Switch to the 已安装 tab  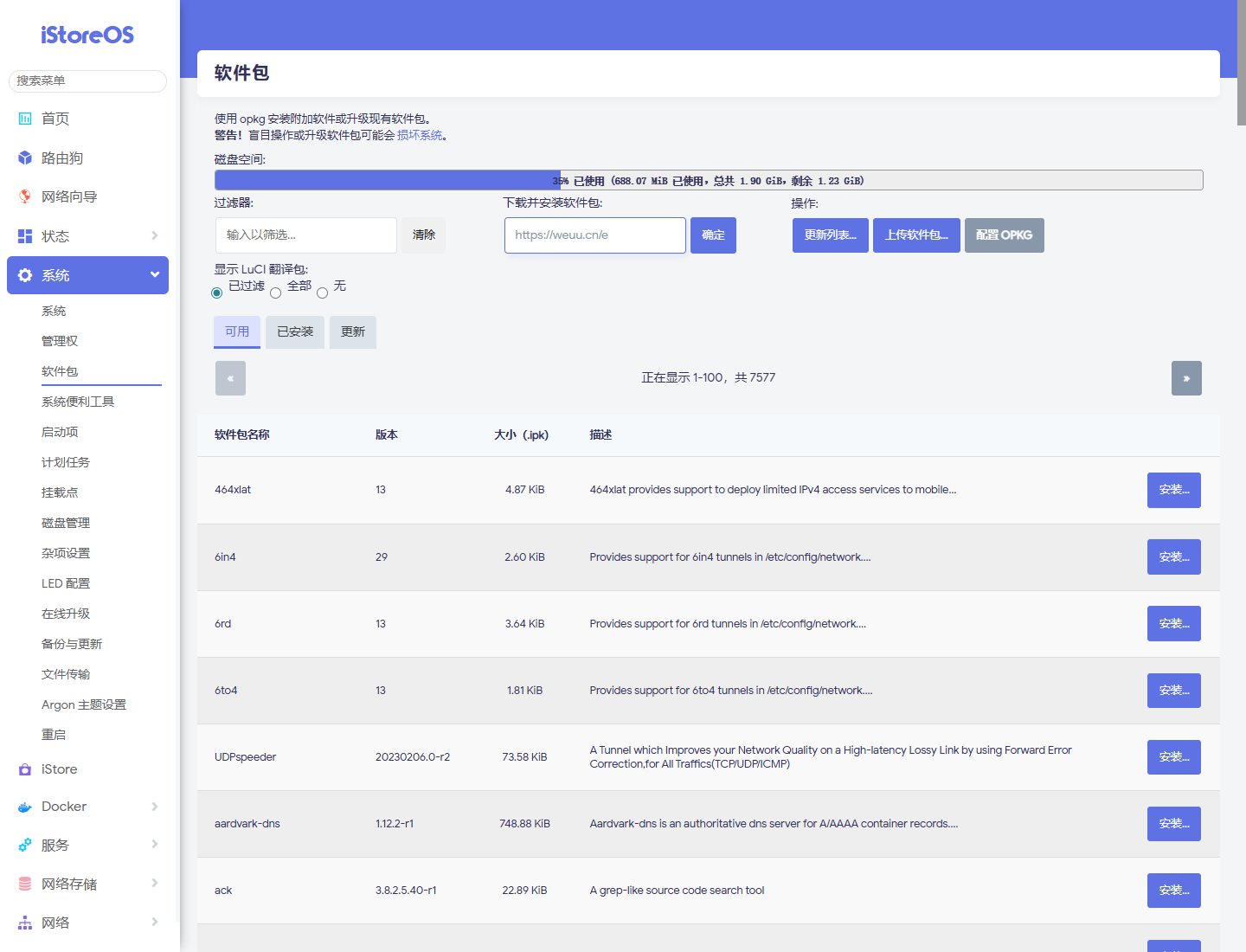pos(295,332)
